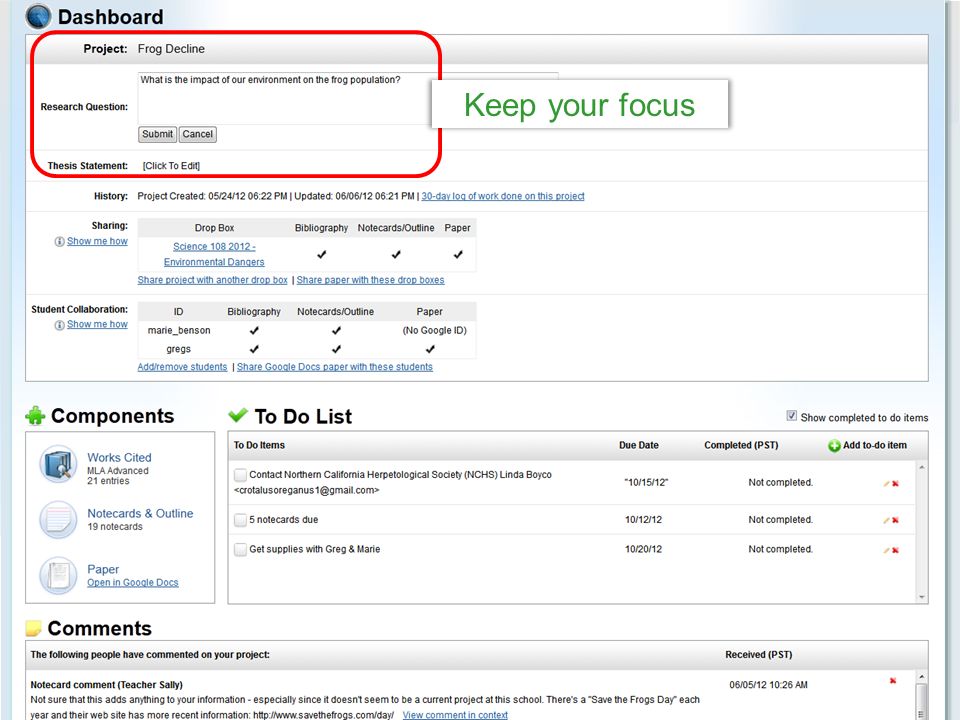960x720 pixels.
Task: Toggle Paper check for gregs
Action: pyautogui.click(x=430, y=349)
